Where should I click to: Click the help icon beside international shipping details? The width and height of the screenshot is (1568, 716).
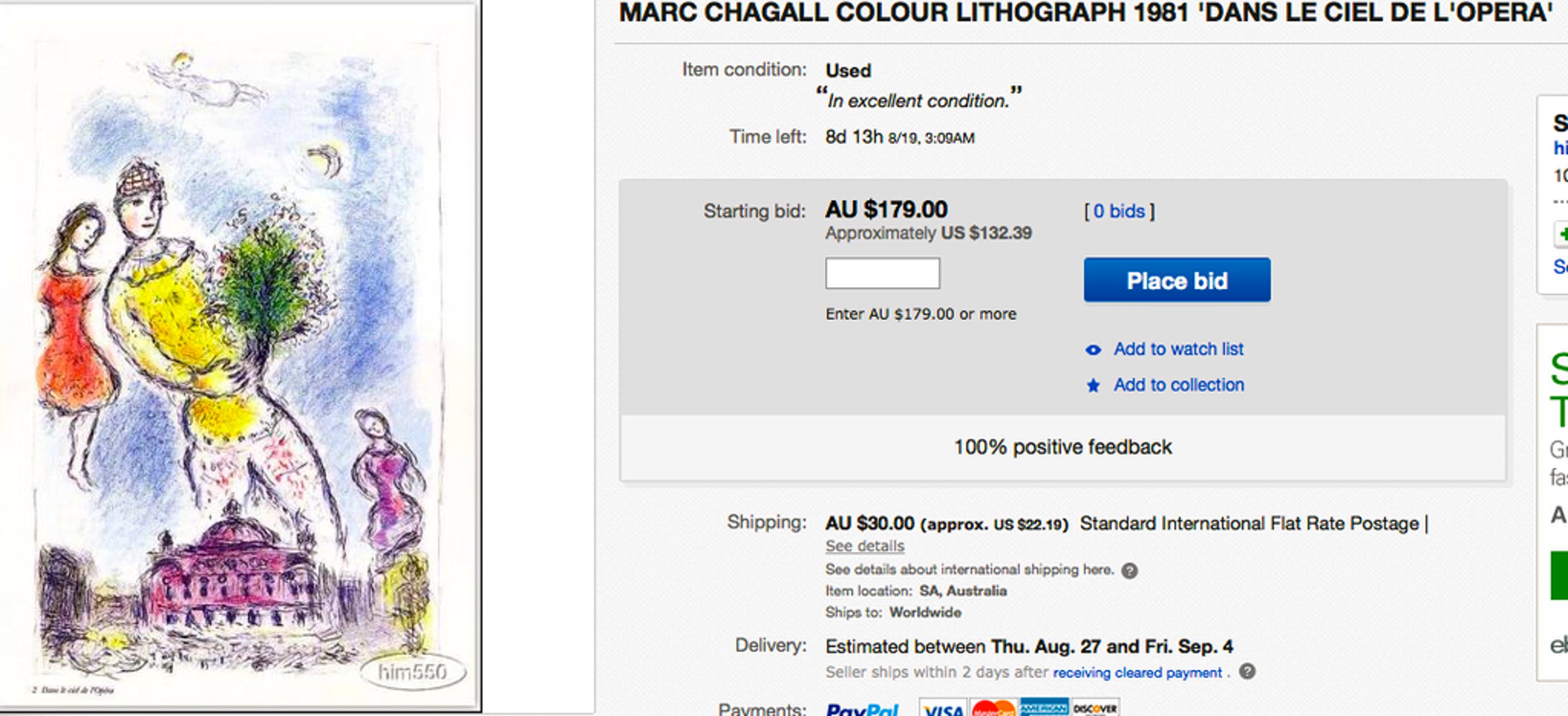1129,571
